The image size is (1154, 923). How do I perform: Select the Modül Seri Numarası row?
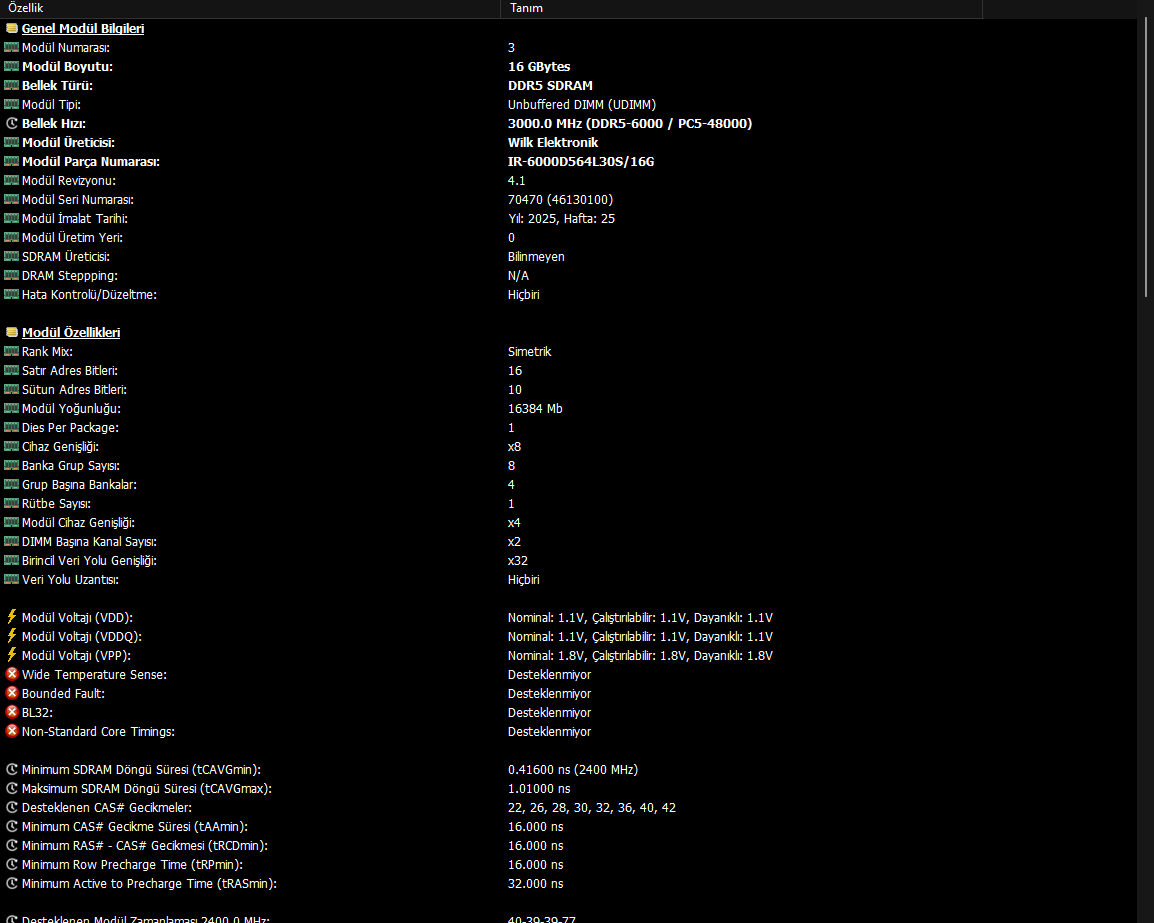click(78, 199)
